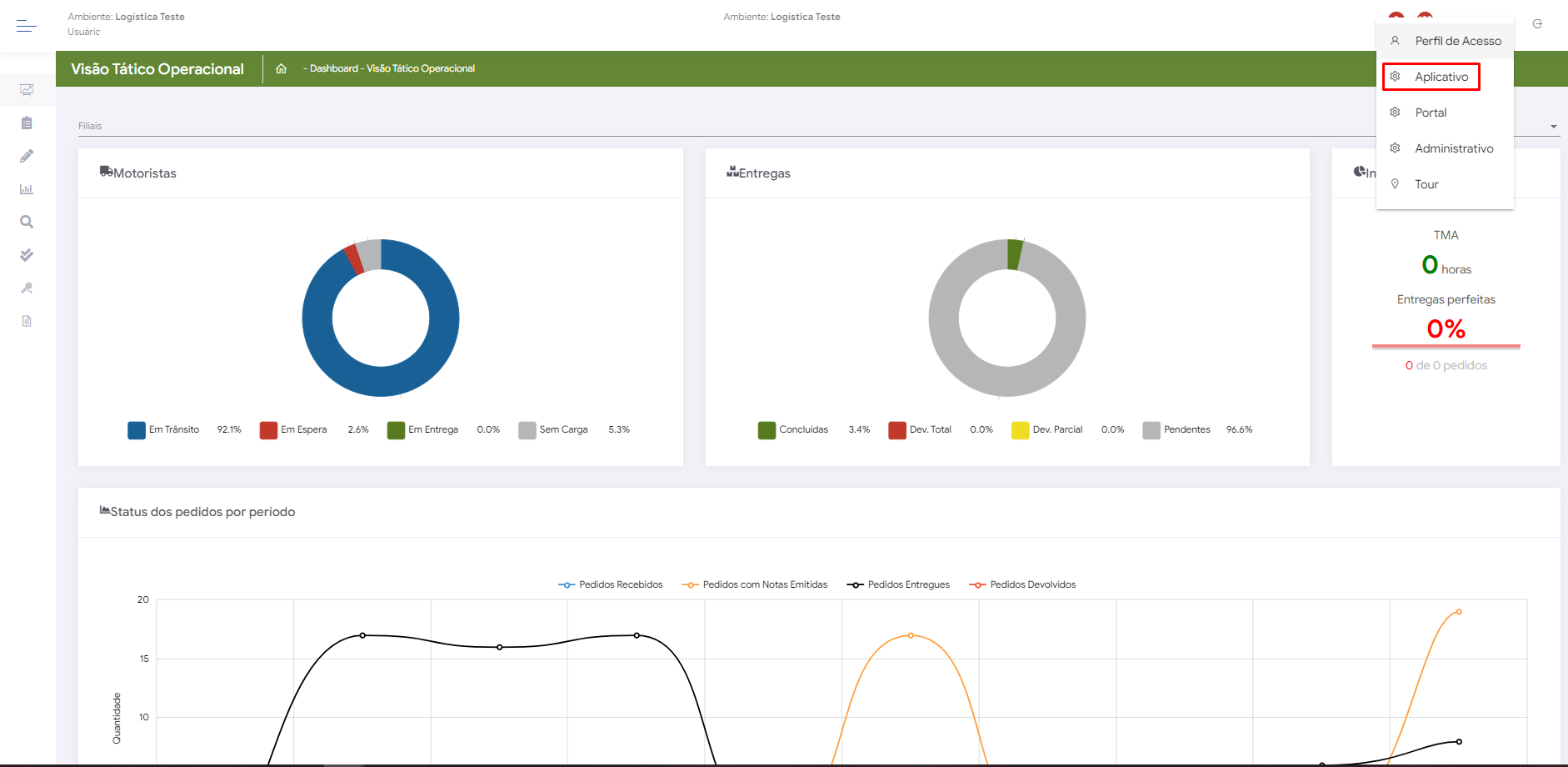The width and height of the screenshot is (1568, 767).
Task: Open the hamburger menu icon
Action: click(x=26, y=26)
